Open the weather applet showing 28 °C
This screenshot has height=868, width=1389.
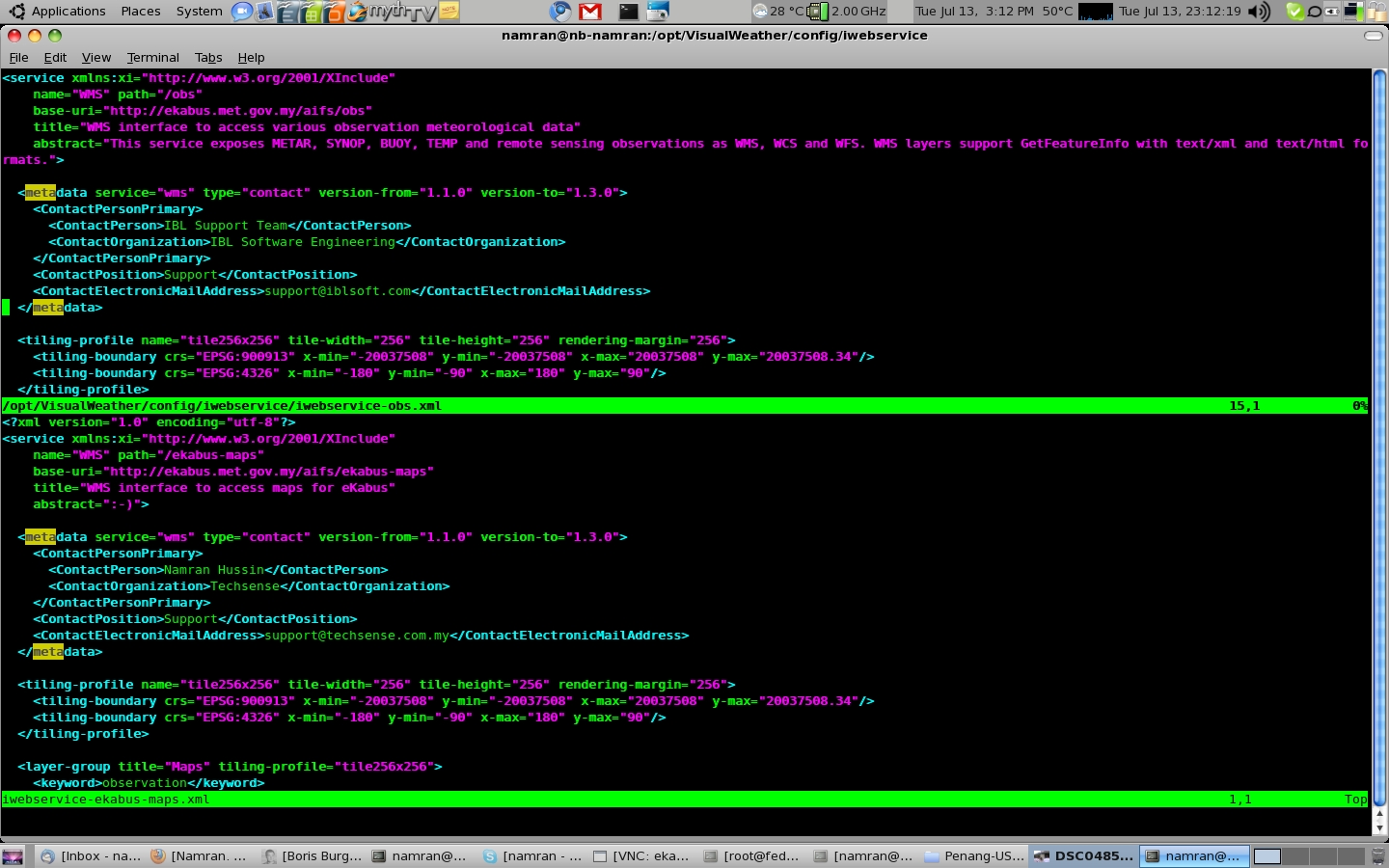(778, 12)
